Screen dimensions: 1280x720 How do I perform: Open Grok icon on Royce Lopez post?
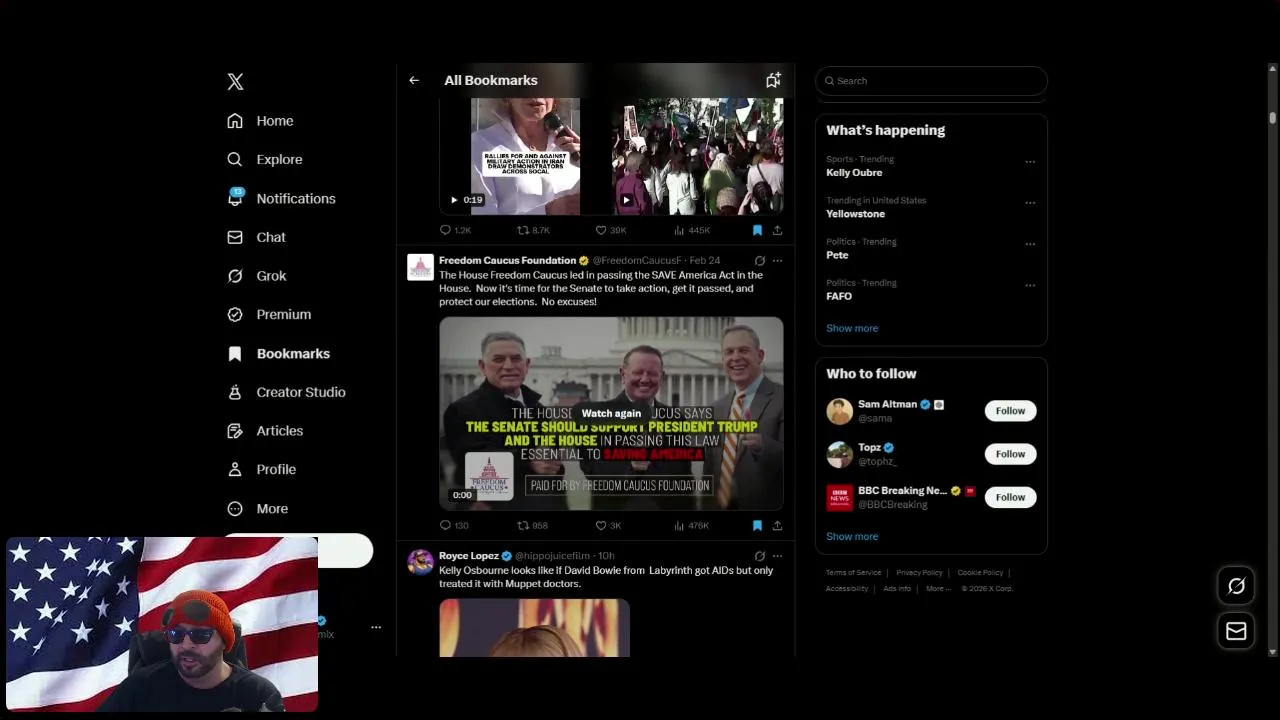click(760, 556)
